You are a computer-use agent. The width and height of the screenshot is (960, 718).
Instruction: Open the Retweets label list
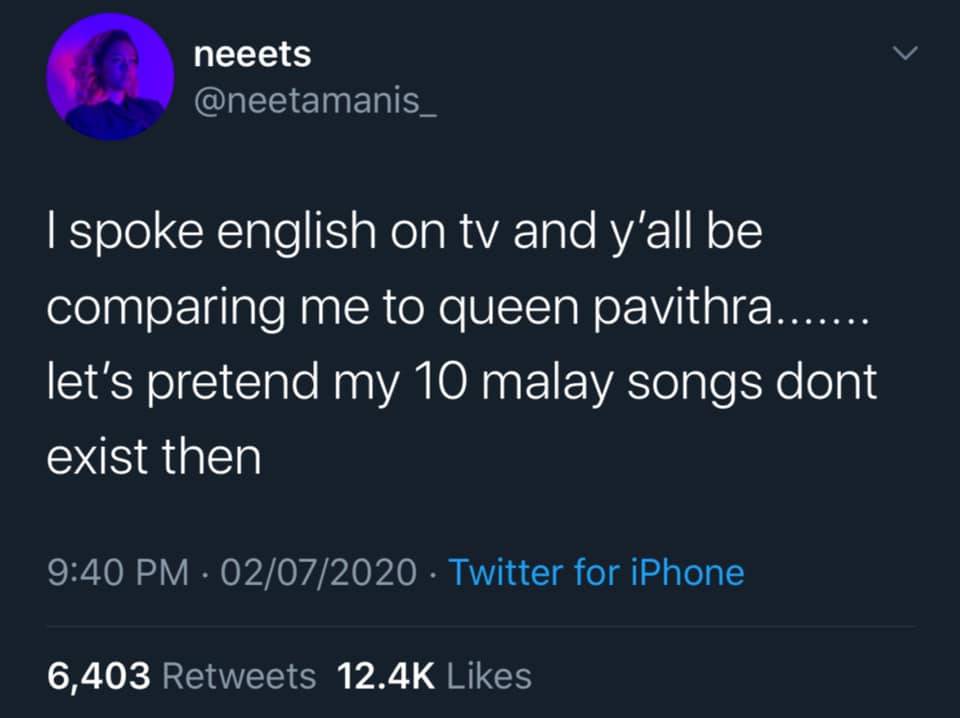coord(239,676)
